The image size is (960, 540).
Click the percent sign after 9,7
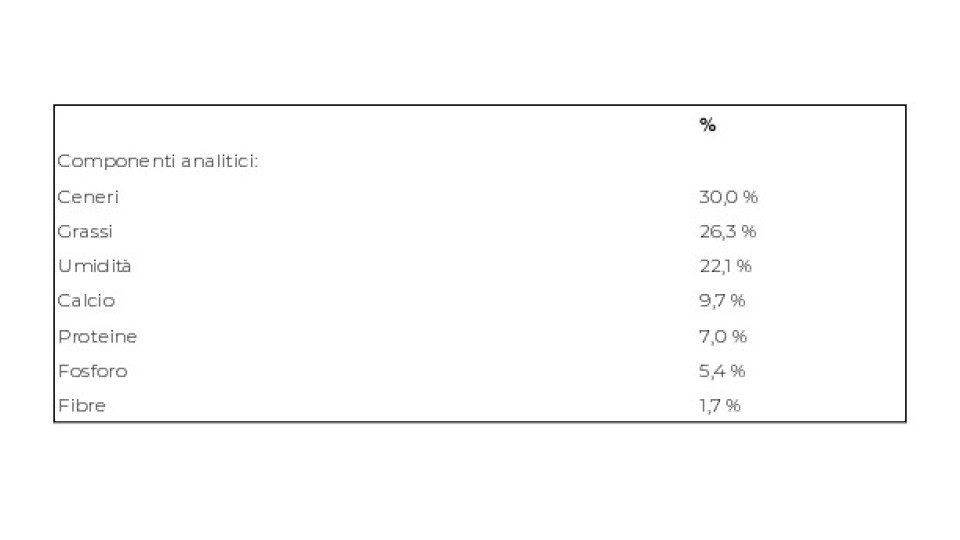(738, 301)
